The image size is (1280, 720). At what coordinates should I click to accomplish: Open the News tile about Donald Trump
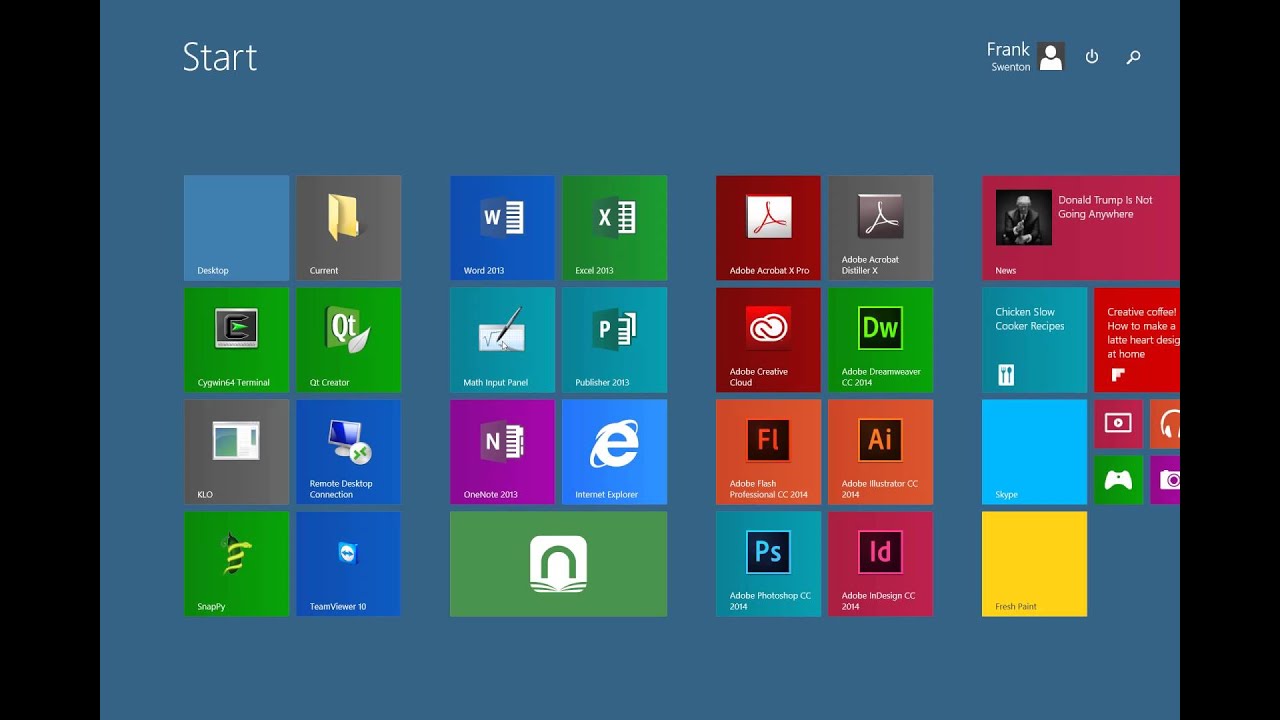coord(1081,228)
